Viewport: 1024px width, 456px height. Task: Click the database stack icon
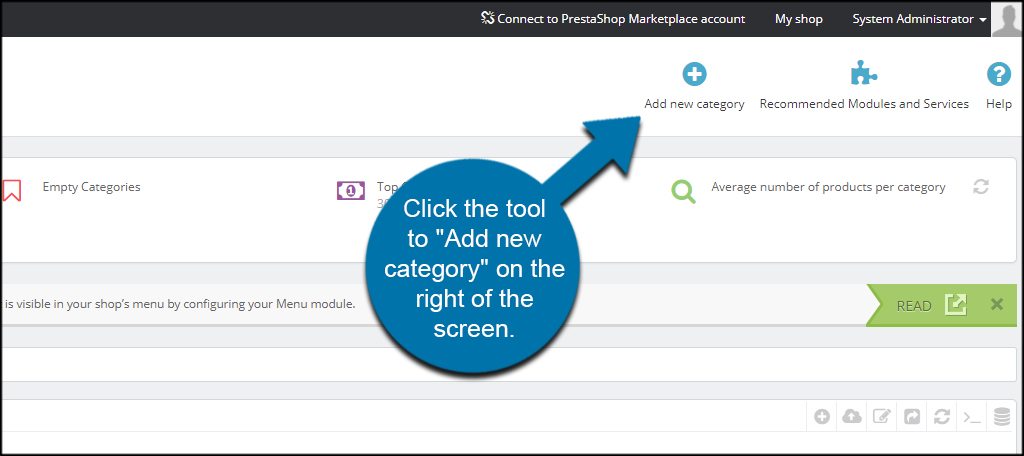click(x=1001, y=417)
